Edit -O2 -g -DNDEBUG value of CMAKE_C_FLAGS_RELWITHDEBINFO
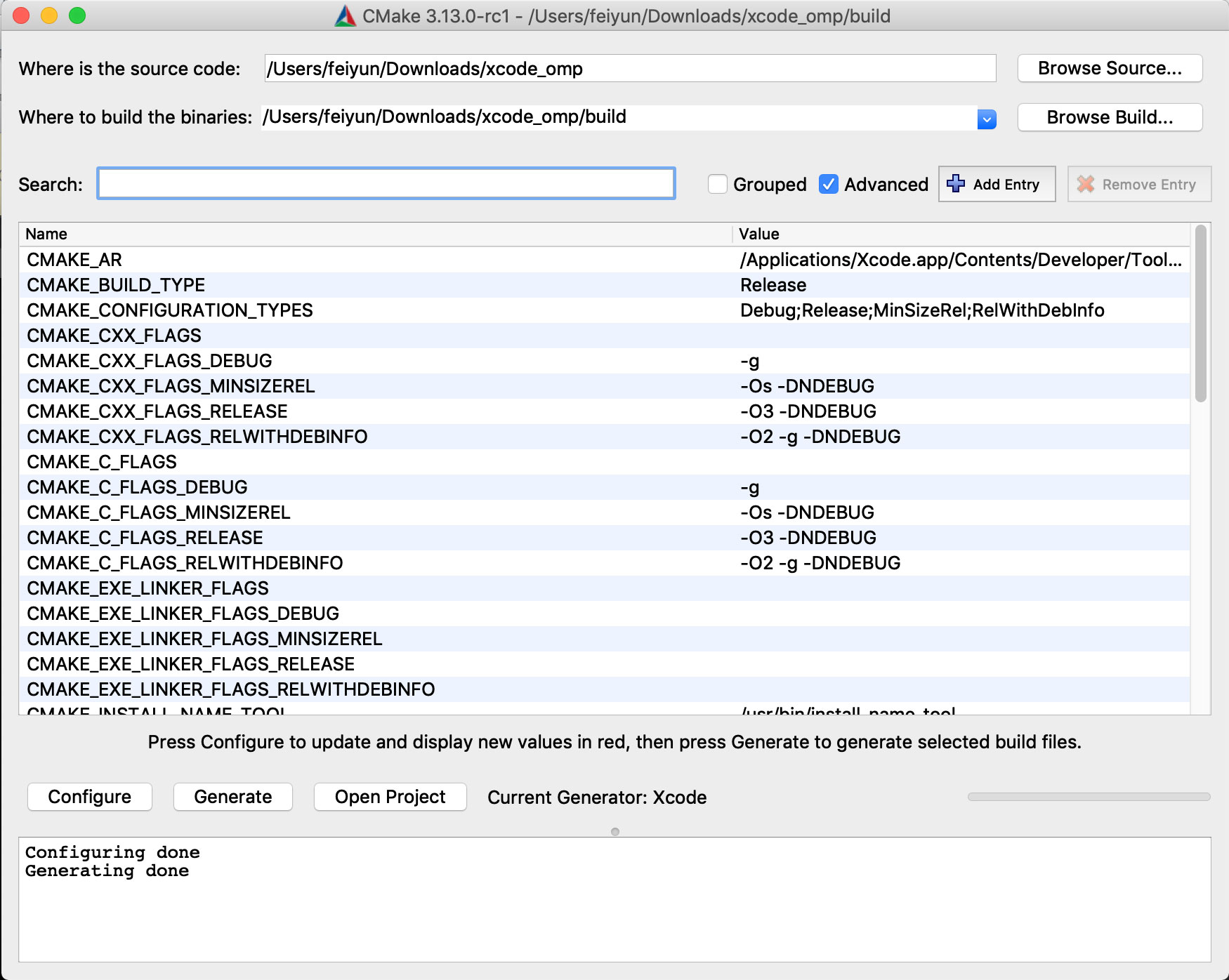 coord(820,563)
